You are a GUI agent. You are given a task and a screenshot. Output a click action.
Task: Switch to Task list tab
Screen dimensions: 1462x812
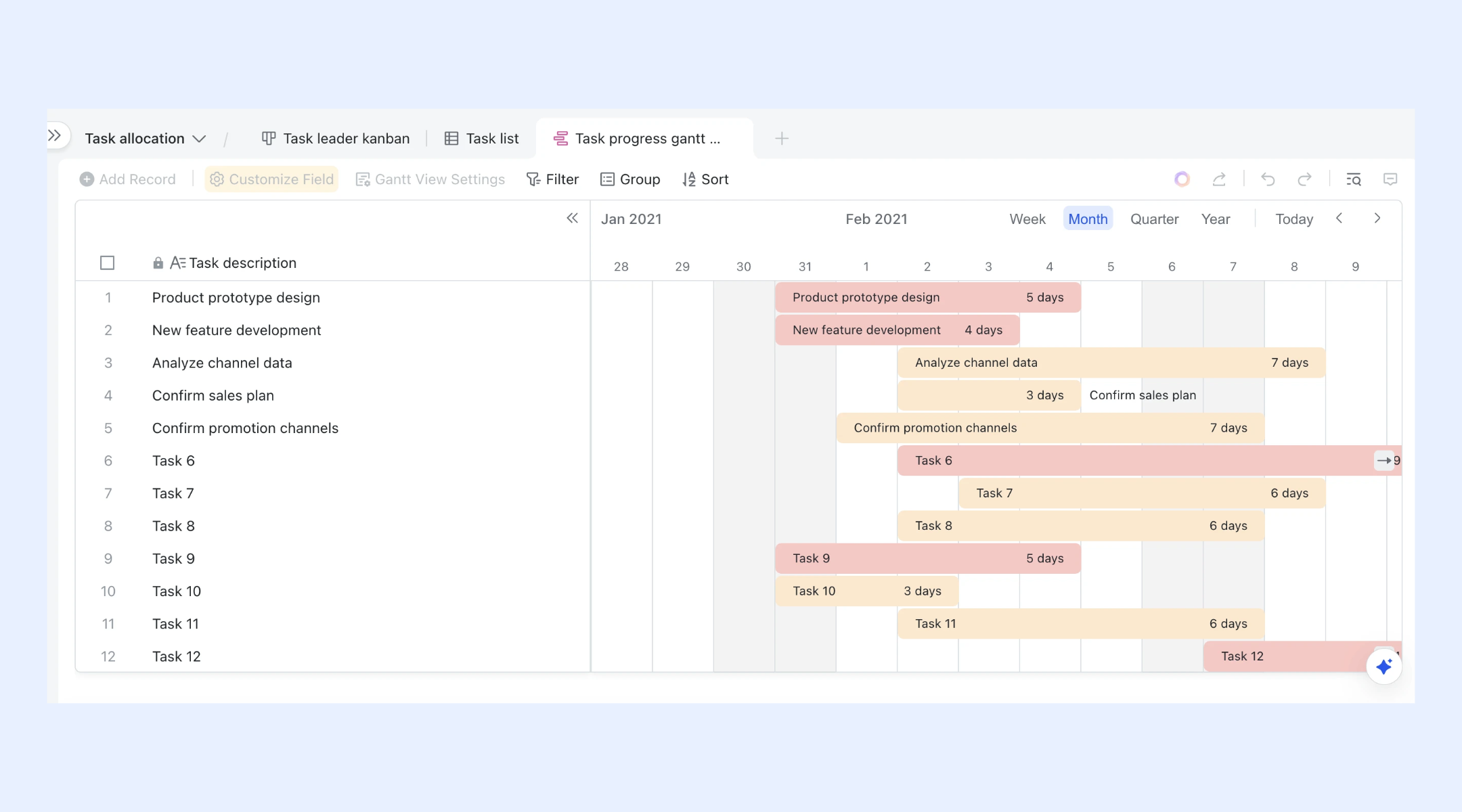[x=481, y=139]
